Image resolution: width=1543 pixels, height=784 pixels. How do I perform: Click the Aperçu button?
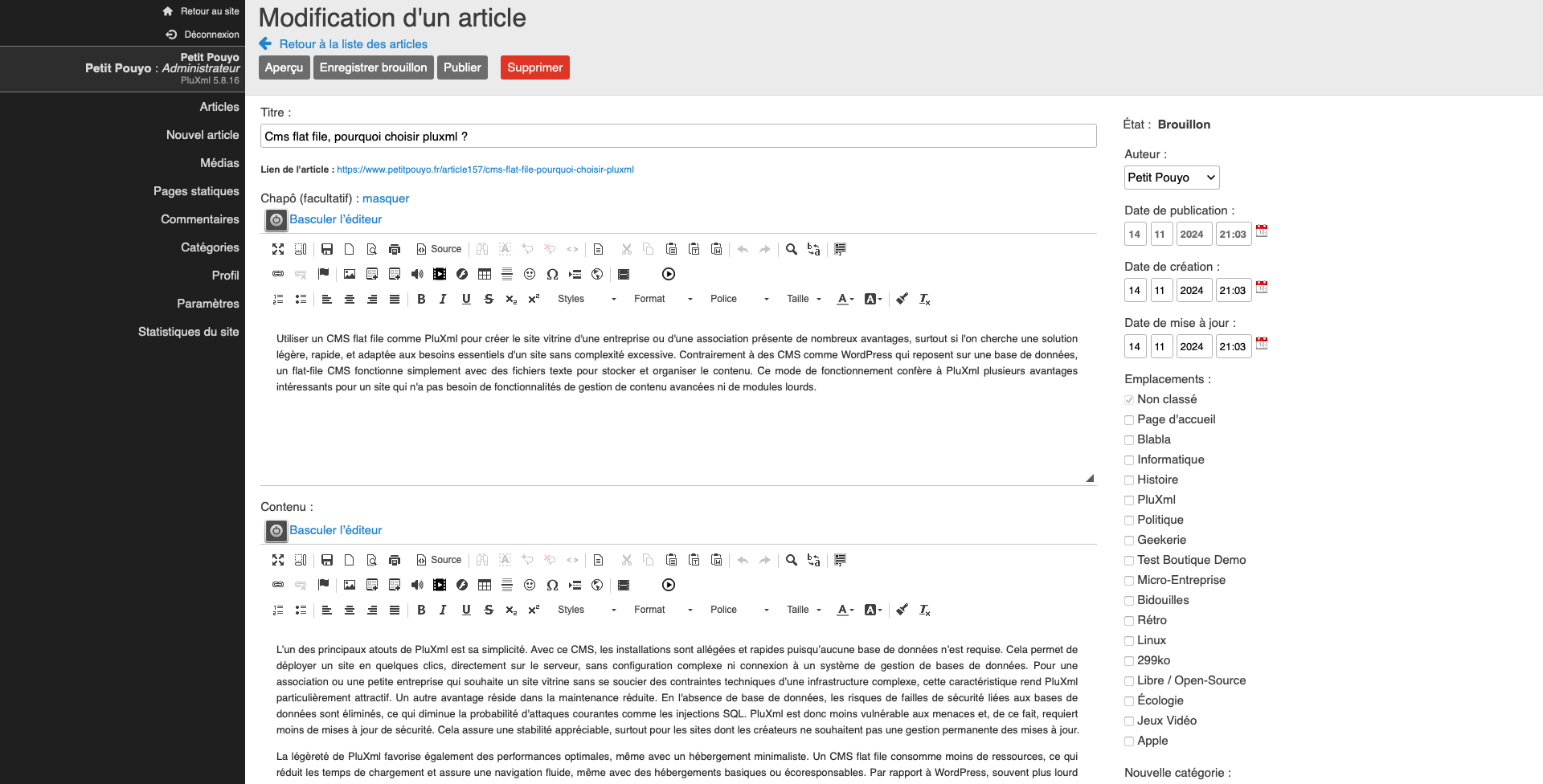pyautogui.click(x=284, y=67)
